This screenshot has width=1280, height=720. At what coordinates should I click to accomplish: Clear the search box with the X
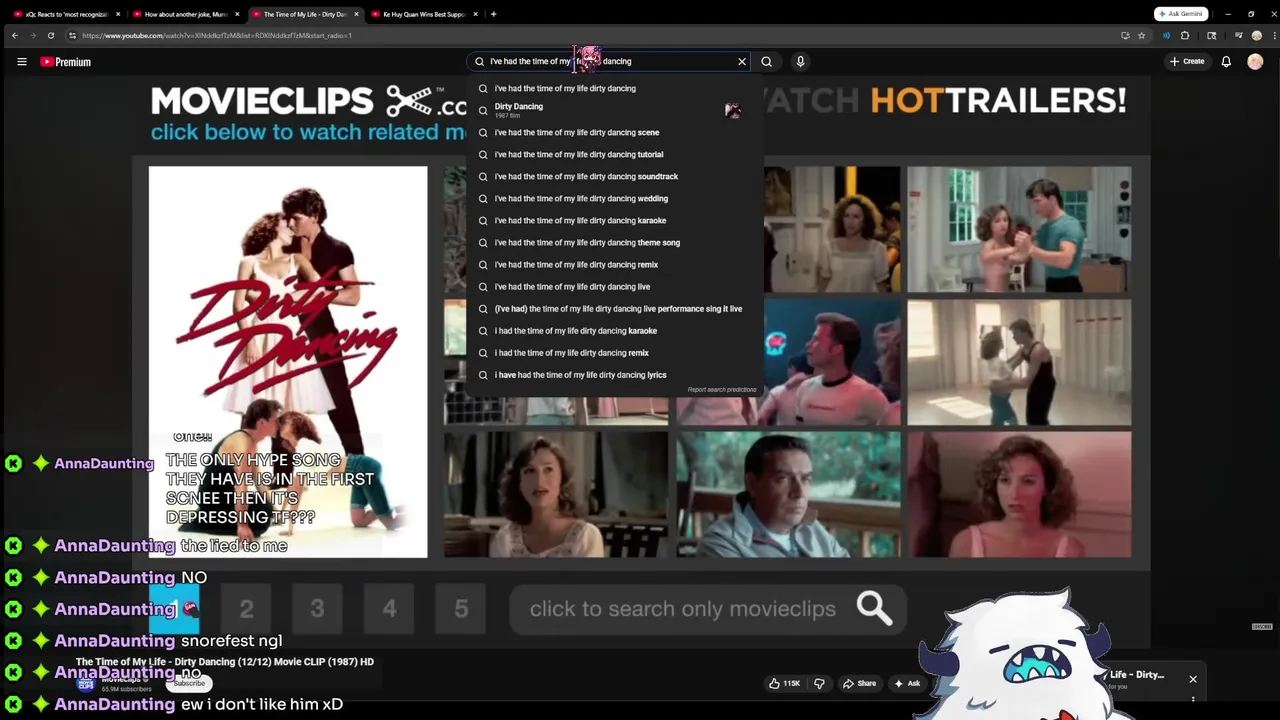click(x=742, y=61)
